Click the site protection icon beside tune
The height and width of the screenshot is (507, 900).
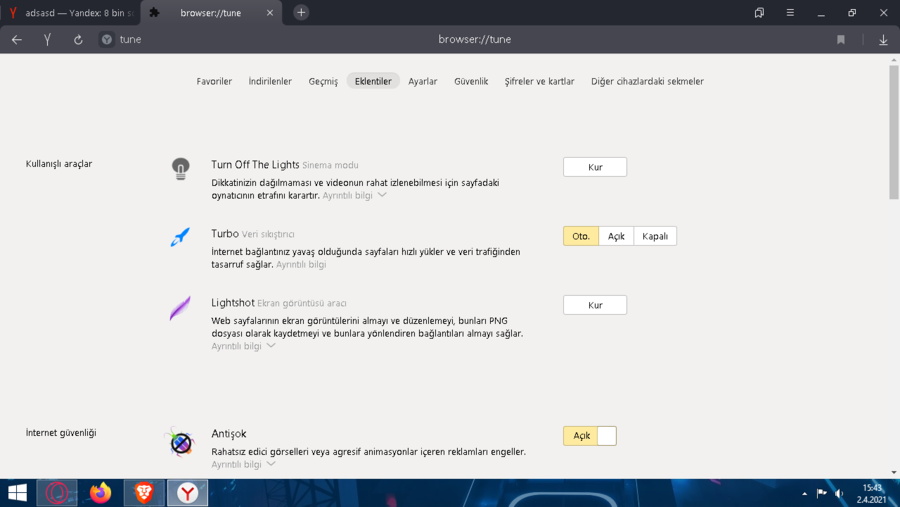pyautogui.click(x=107, y=40)
